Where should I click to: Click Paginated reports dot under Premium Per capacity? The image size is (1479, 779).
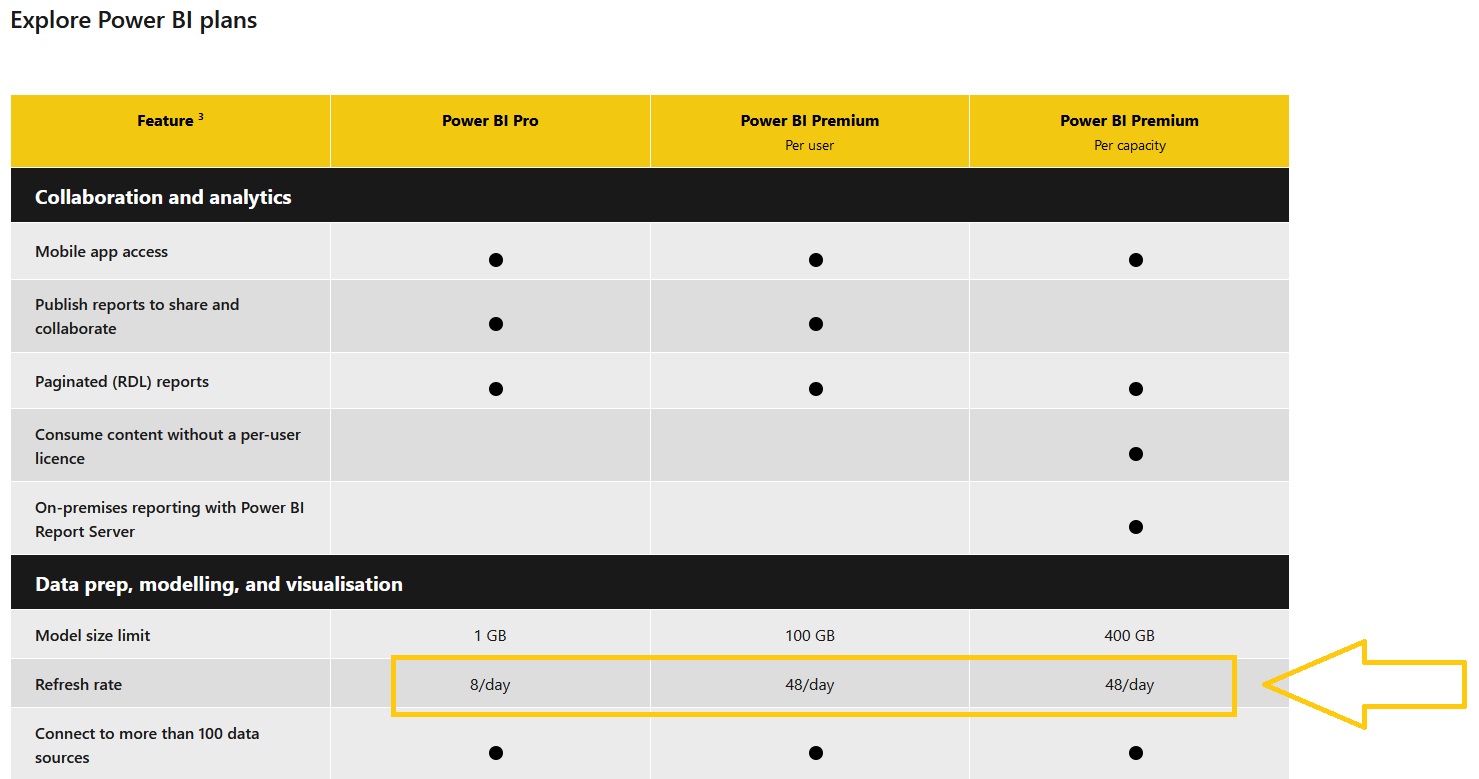pyautogui.click(x=1135, y=389)
